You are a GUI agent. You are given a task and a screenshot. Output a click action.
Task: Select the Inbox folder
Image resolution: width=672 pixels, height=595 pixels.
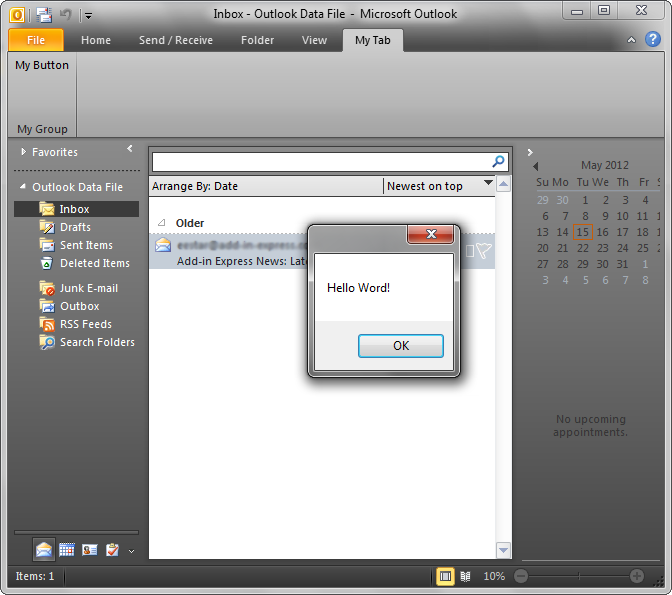click(x=76, y=209)
